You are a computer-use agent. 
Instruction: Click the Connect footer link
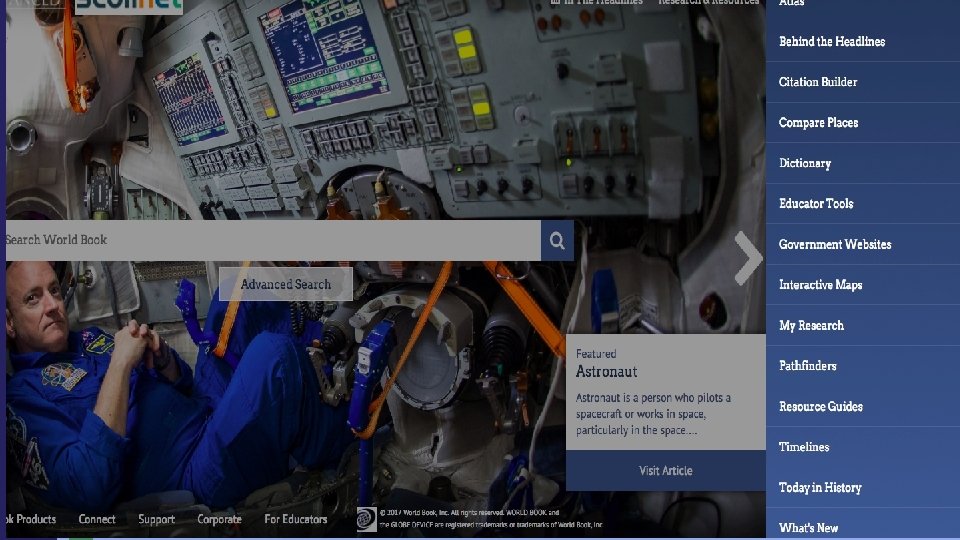(x=97, y=519)
